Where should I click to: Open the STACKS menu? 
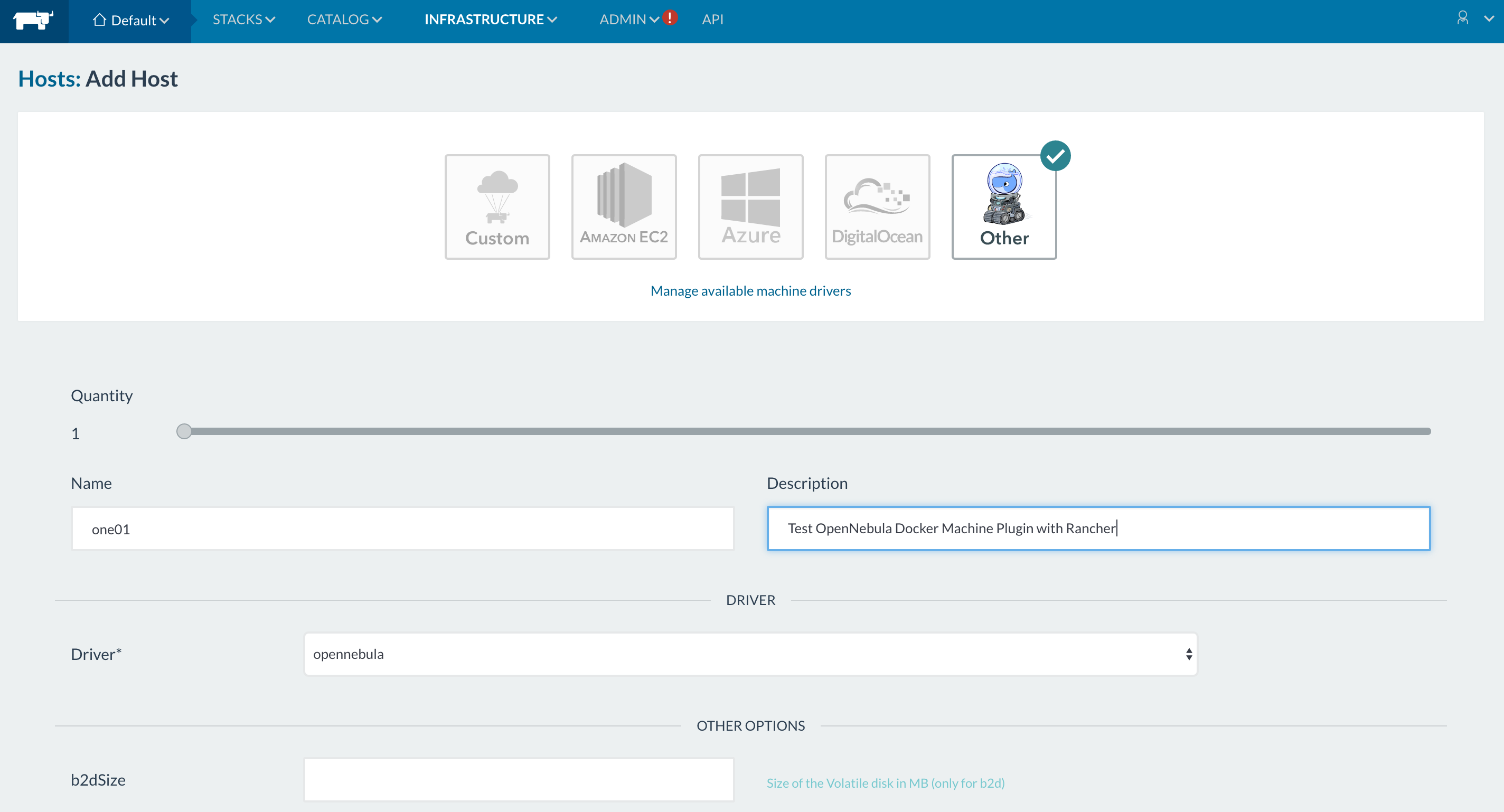[x=243, y=19]
